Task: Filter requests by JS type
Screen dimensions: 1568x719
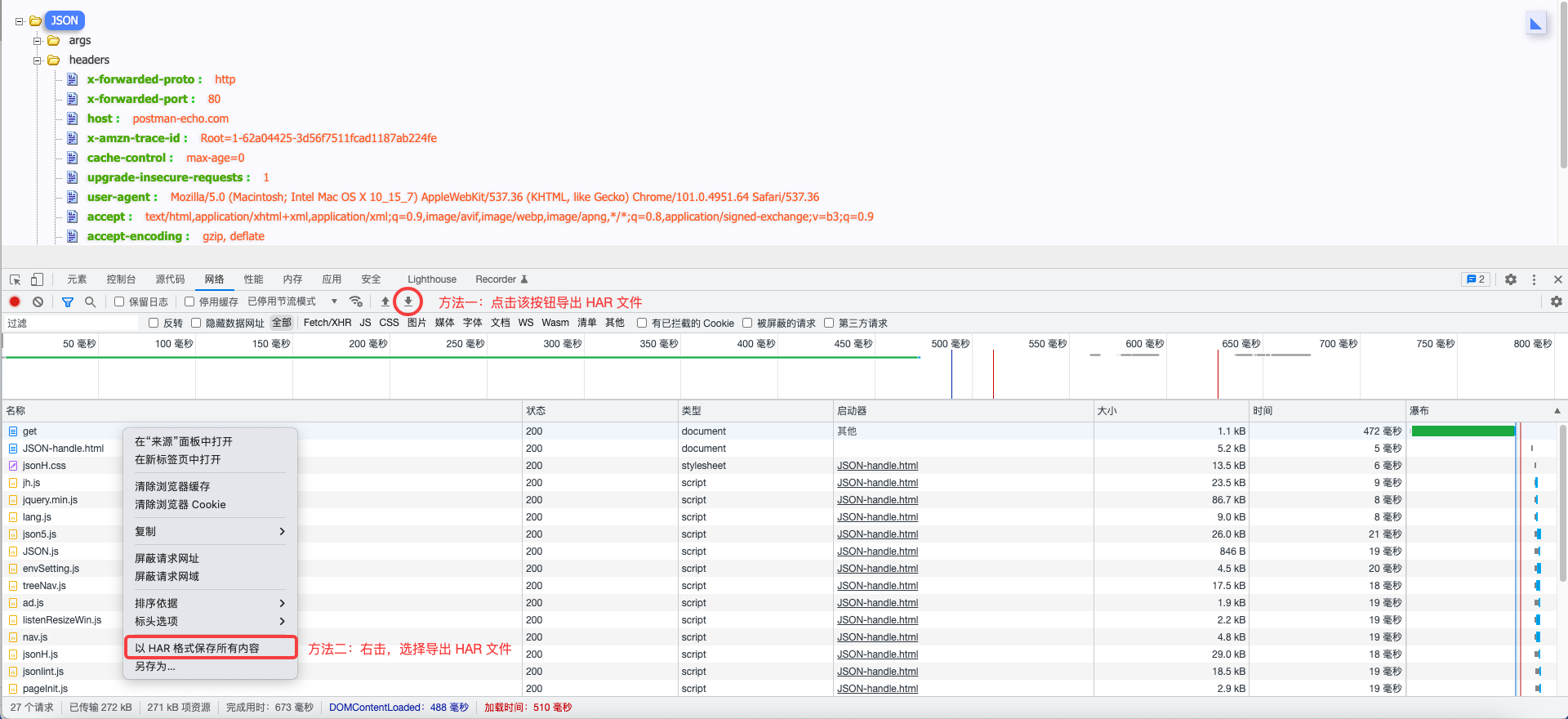Action: point(365,323)
